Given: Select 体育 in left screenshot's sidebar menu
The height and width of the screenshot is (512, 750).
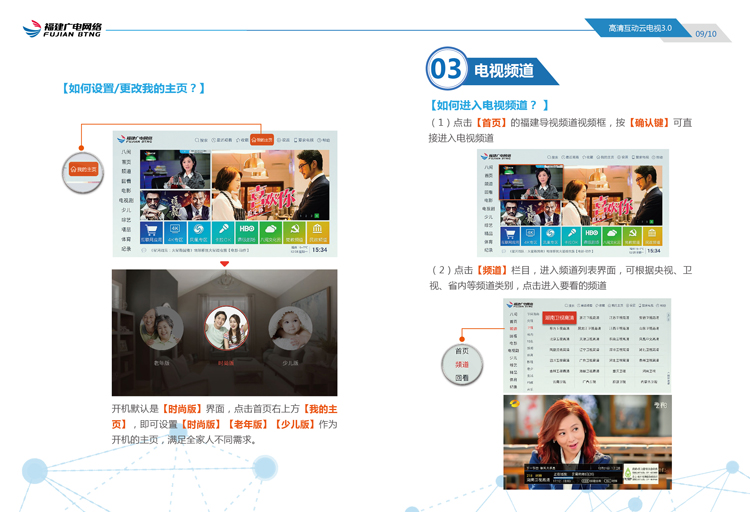Looking at the screenshot, I should [x=127, y=238].
